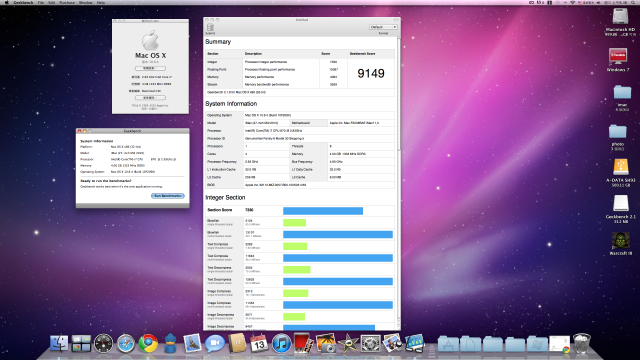Open Spaces grid icon in the dock
The height and width of the screenshot is (360, 640).
(x=81, y=343)
